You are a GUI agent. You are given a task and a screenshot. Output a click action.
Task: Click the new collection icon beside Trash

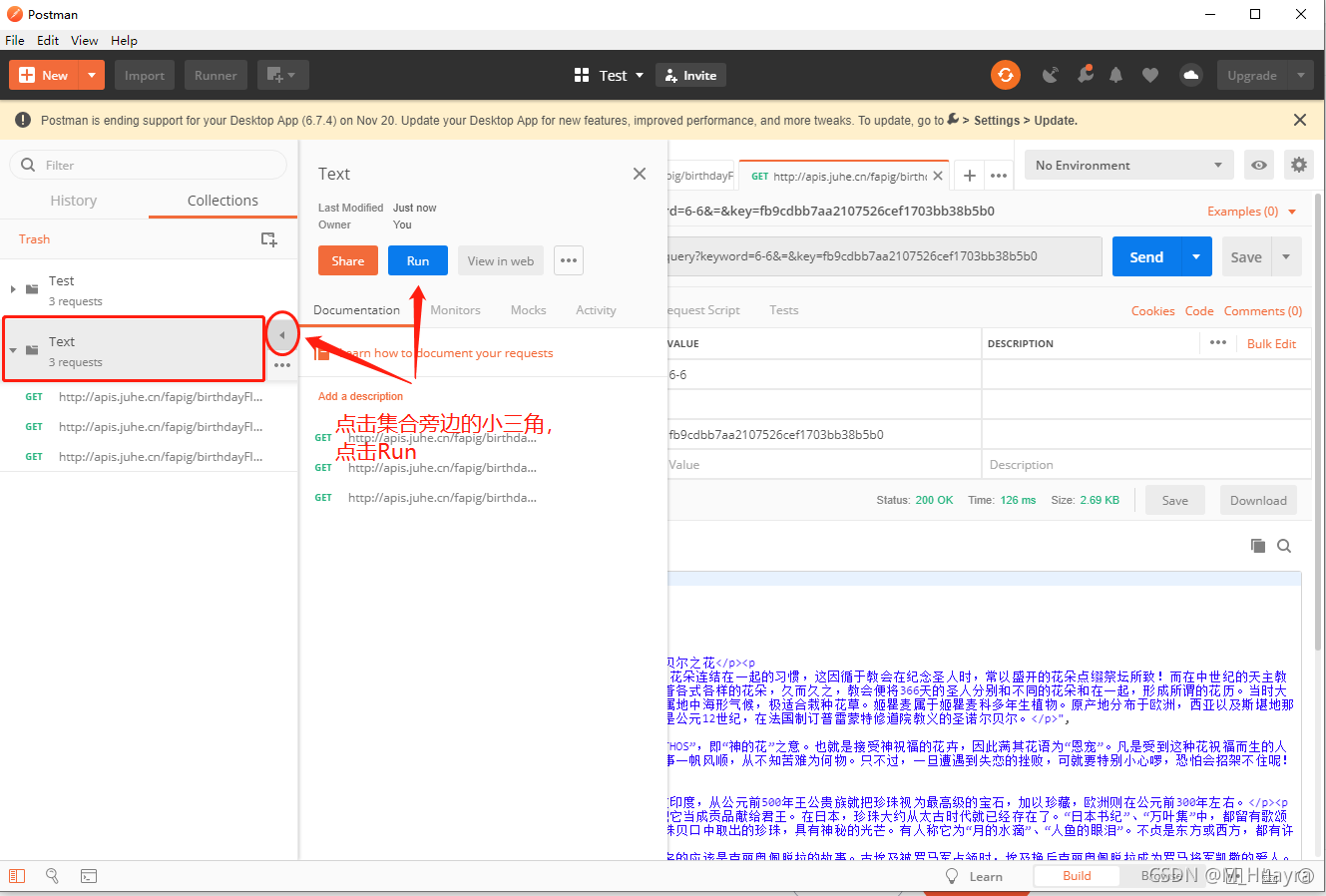click(268, 239)
